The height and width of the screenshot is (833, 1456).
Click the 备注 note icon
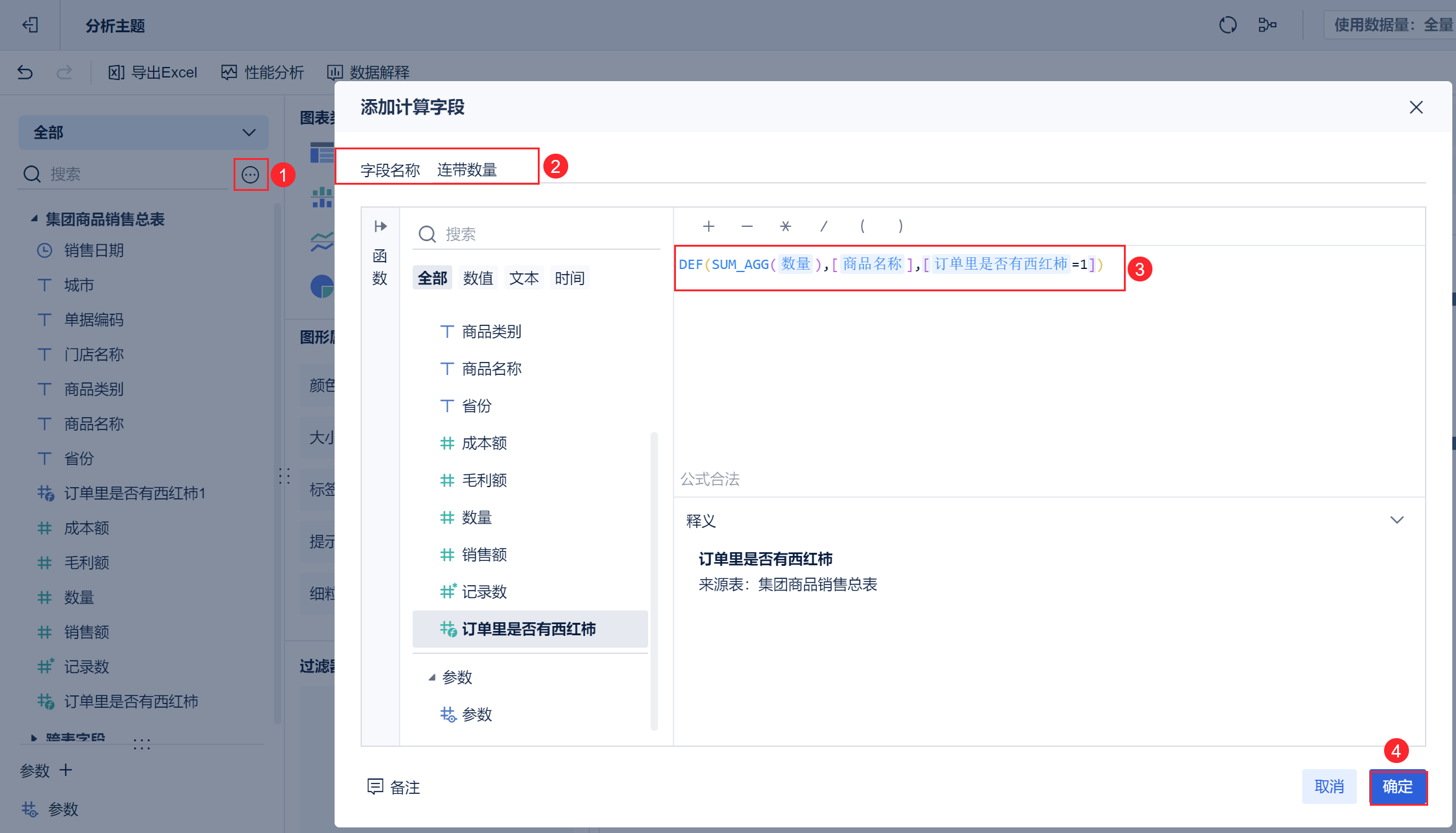pyautogui.click(x=375, y=787)
